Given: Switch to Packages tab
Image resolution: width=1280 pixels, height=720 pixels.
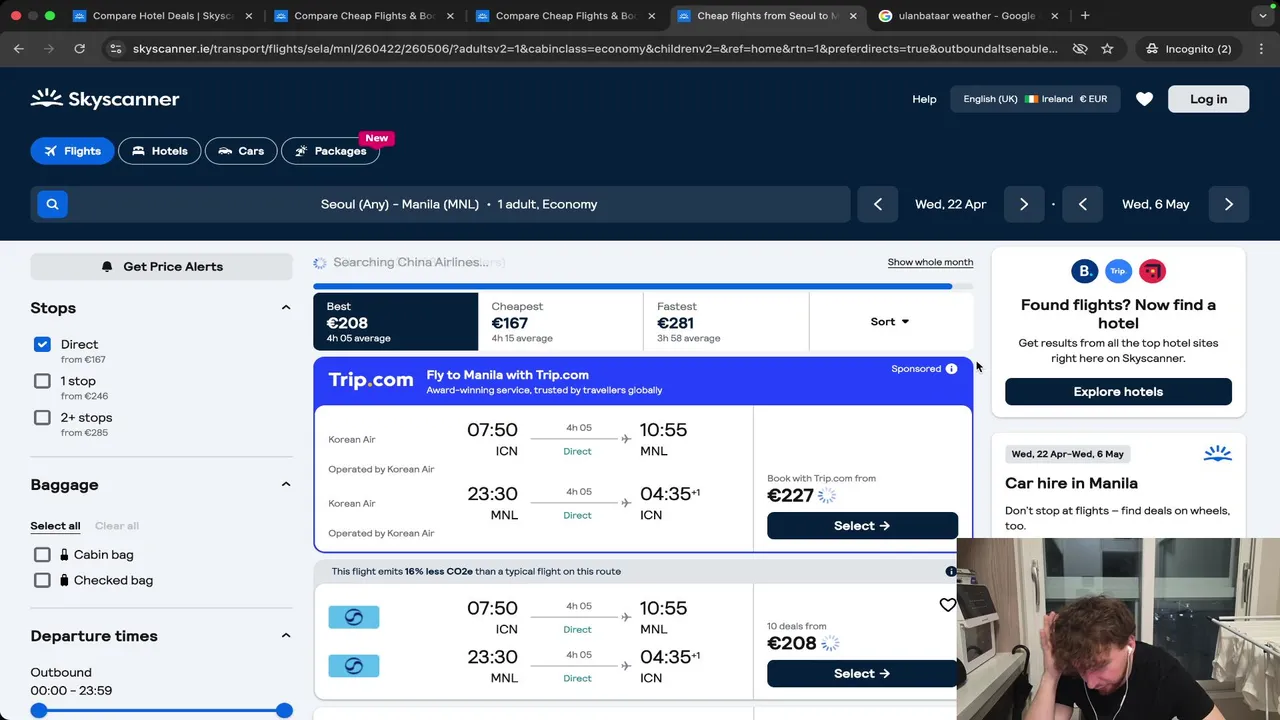Looking at the screenshot, I should [x=331, y=151].
